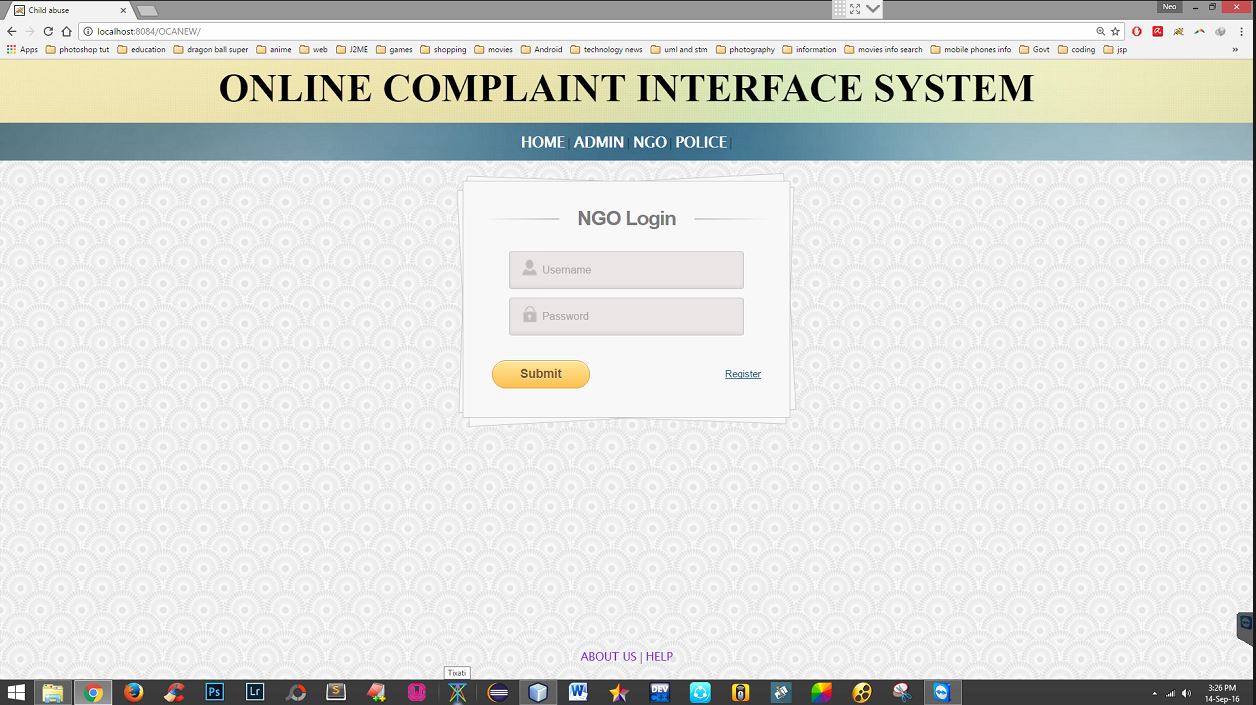Open the Windows Start button
The width and height of the screenshot is (1256, 705).
tap(16, 692)
